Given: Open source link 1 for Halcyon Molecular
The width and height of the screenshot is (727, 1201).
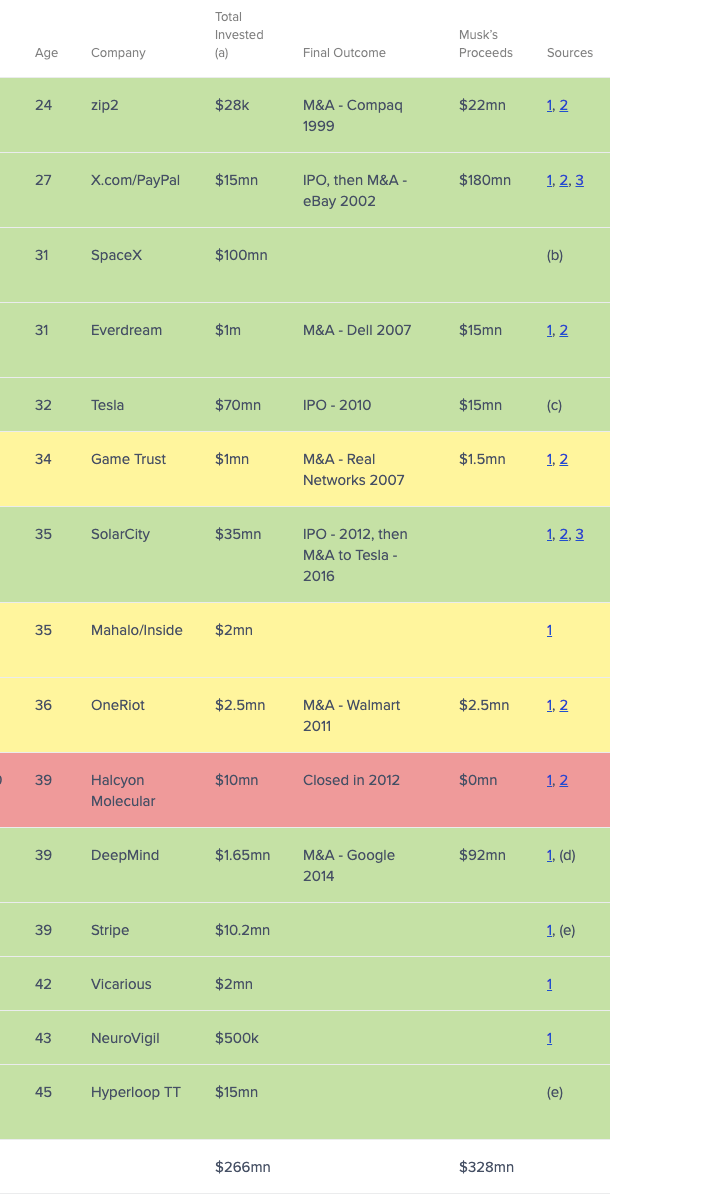Looking at the screenshot, I should coord(550,780).
